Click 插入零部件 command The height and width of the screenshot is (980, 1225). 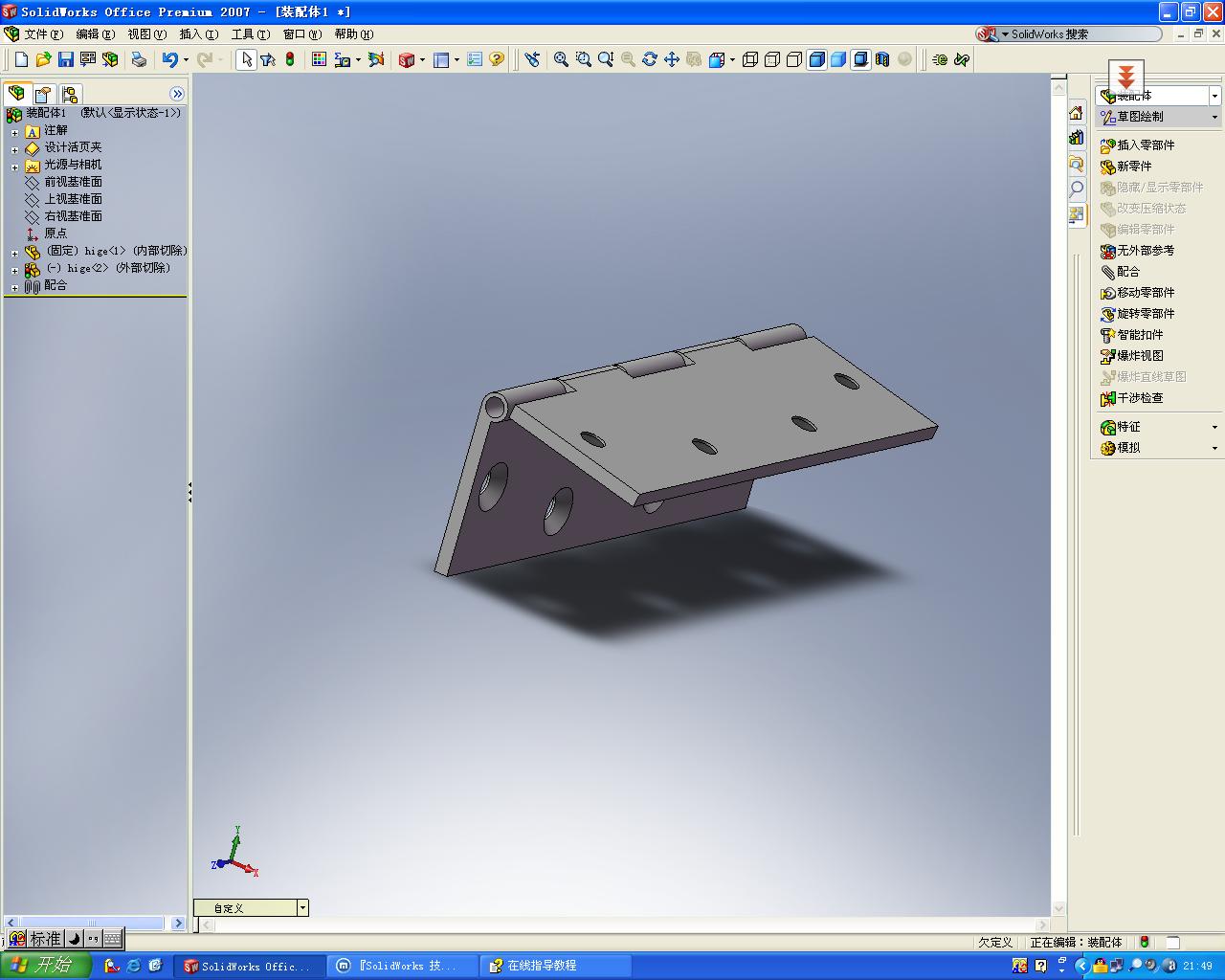[x=1137, y=145]
